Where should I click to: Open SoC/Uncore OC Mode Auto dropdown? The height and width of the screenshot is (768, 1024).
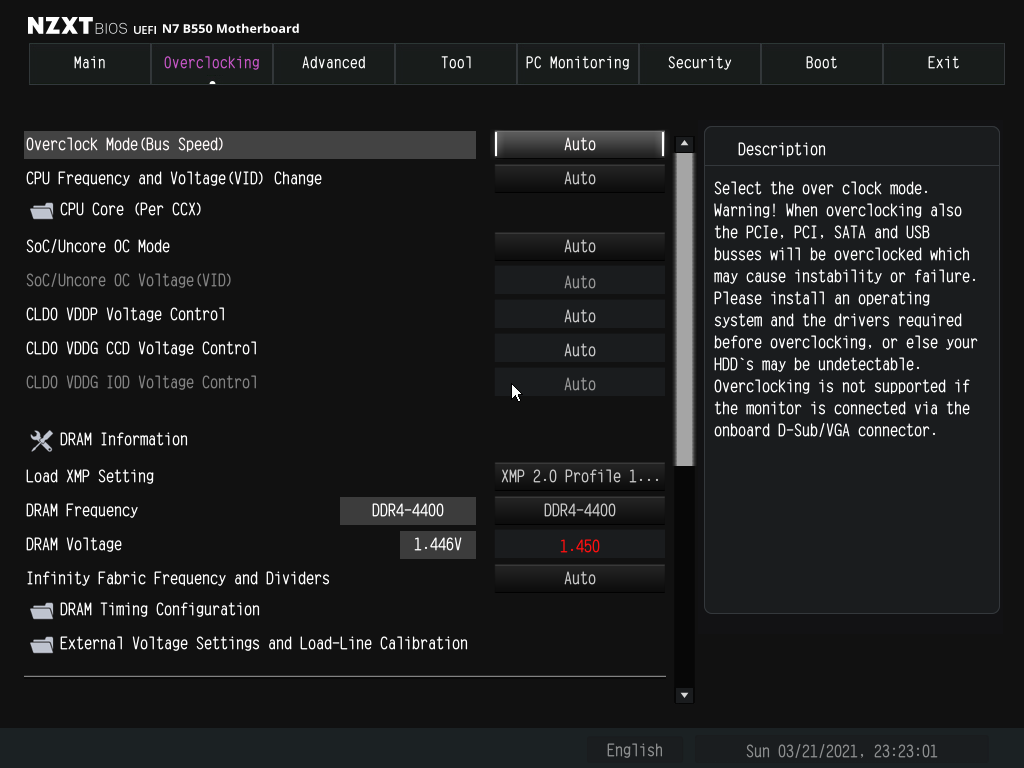(580, 246)
